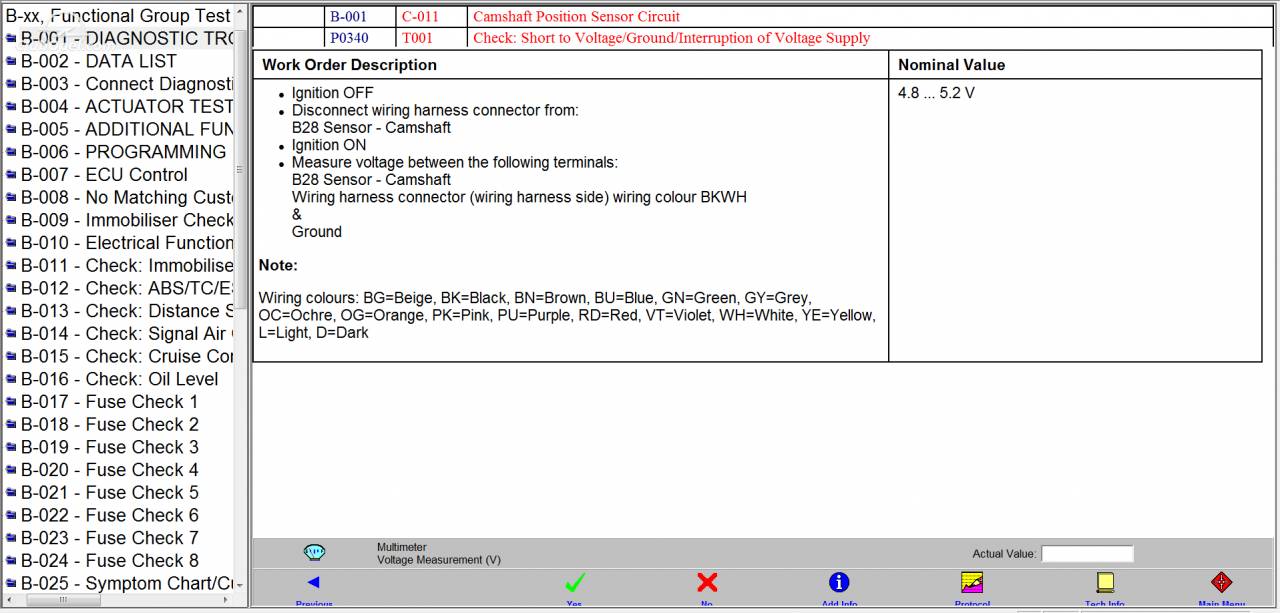This screenshot has height=613, width=1280.
Task: Open Camshaft Position Sensor Circuit link
Action: coord(576,16)
